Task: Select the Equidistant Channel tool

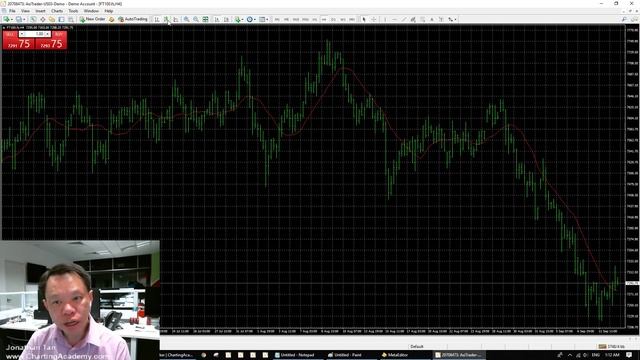Action: 413,19
